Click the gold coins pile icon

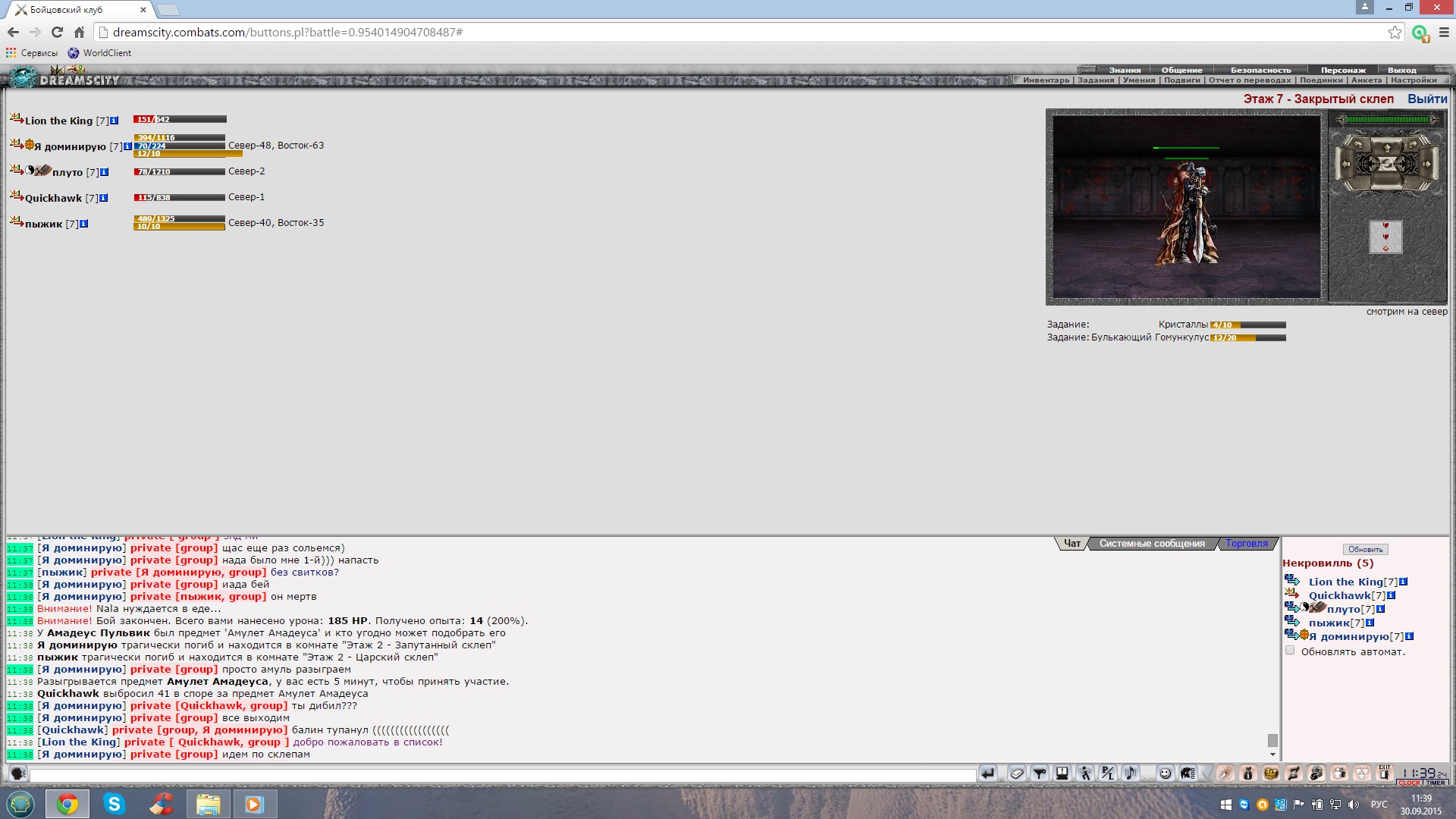[x=1271, y=773]
